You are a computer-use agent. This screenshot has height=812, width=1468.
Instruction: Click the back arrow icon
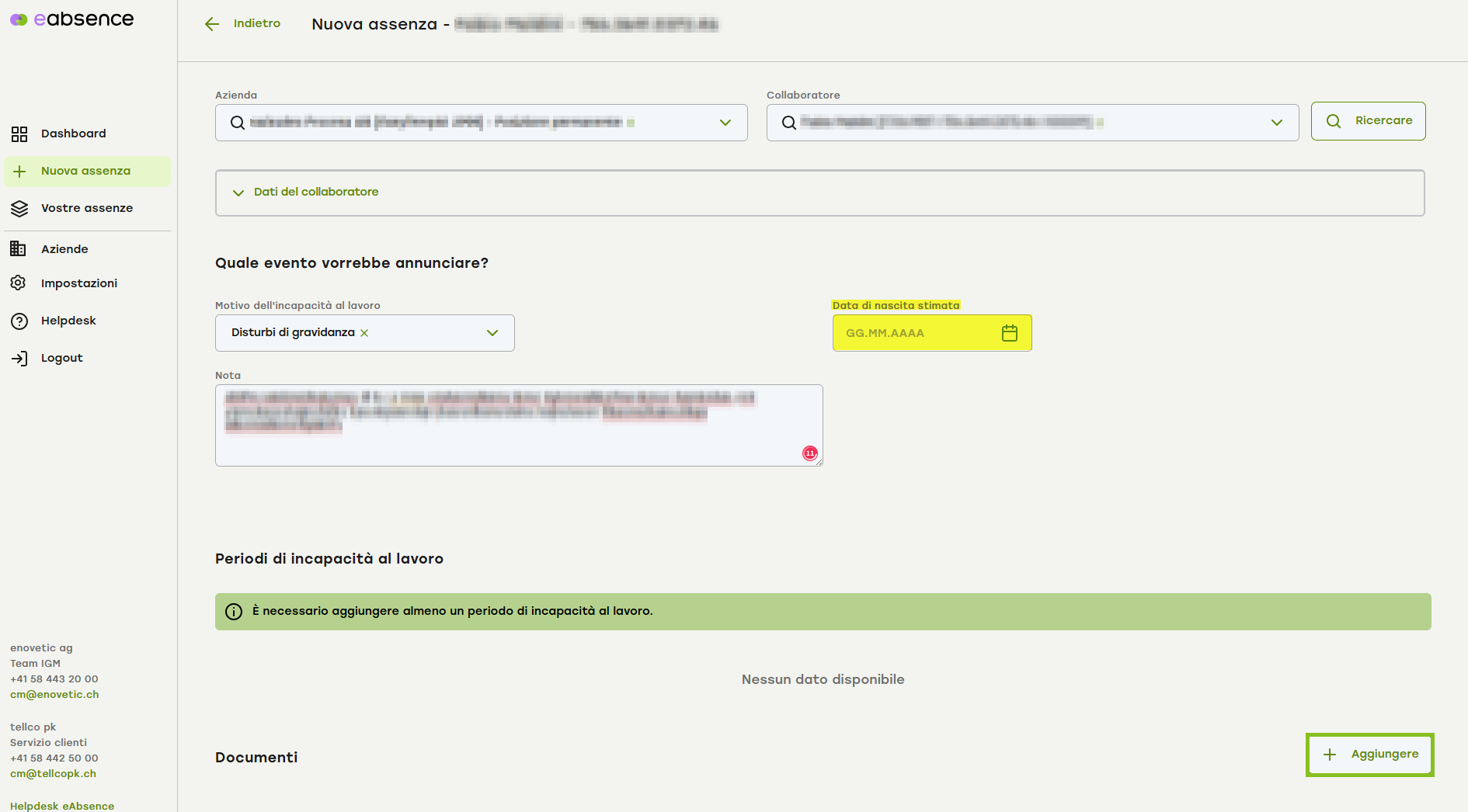pyautogui.click(x=212, y=24)
